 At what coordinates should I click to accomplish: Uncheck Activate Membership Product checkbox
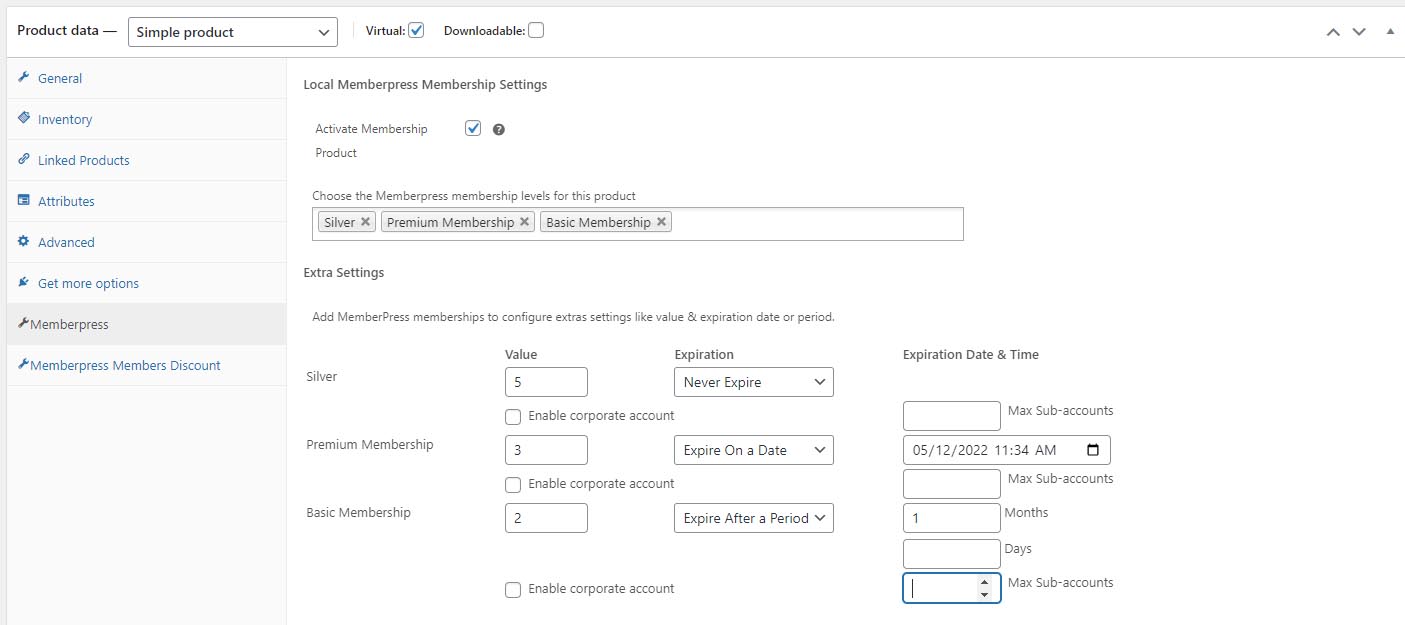click(x=473, y=128)
